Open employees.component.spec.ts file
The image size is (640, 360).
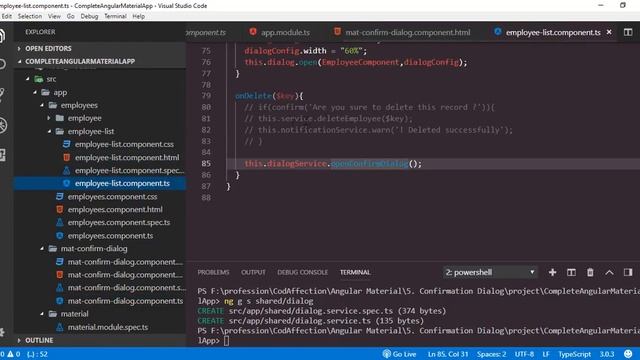click(x=119, y=223)
